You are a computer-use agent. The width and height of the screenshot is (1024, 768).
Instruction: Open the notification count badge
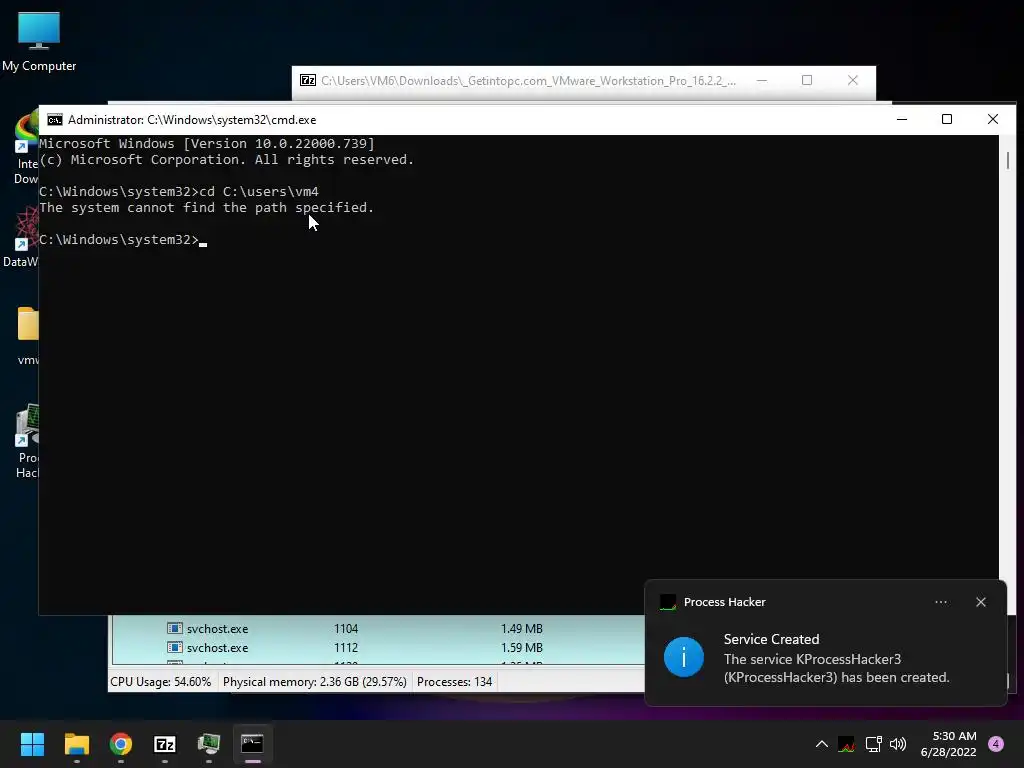click(x=996, y=744)
